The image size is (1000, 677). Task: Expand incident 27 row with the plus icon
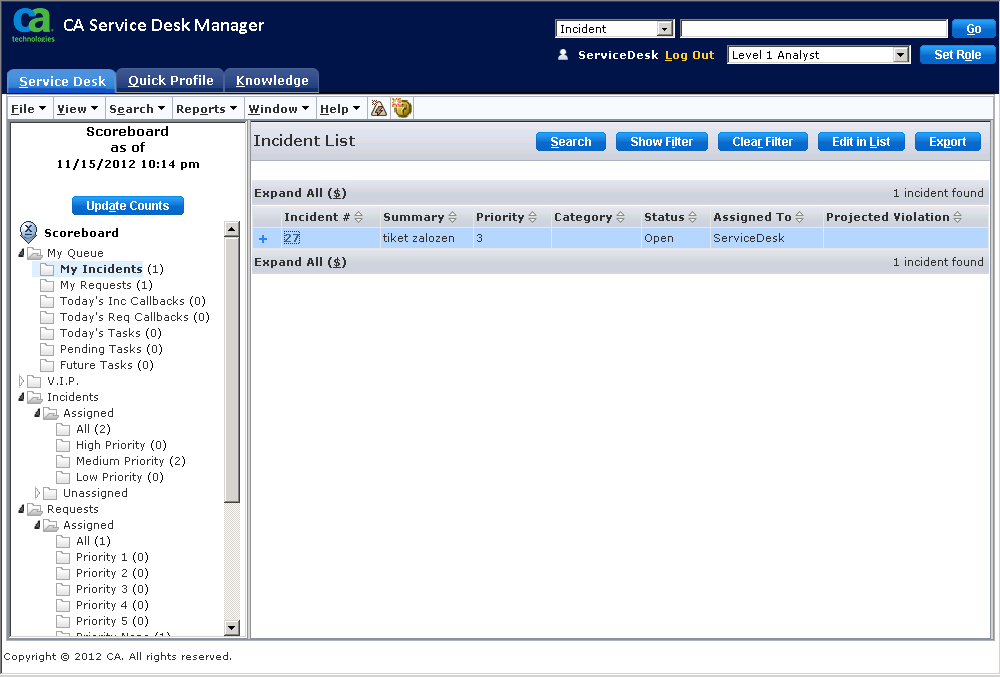263,239
